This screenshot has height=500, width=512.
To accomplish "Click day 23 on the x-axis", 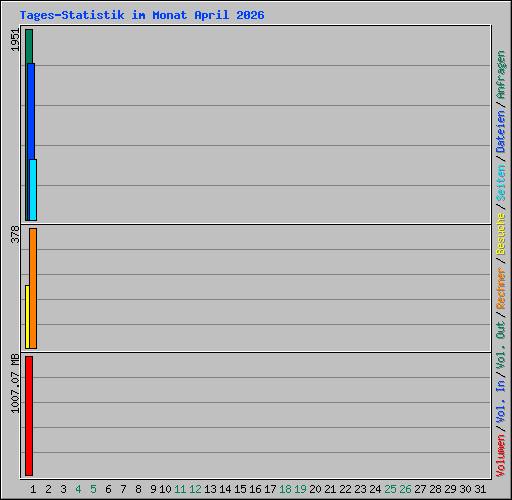I will pyautogui.click(x=360, y=489).
